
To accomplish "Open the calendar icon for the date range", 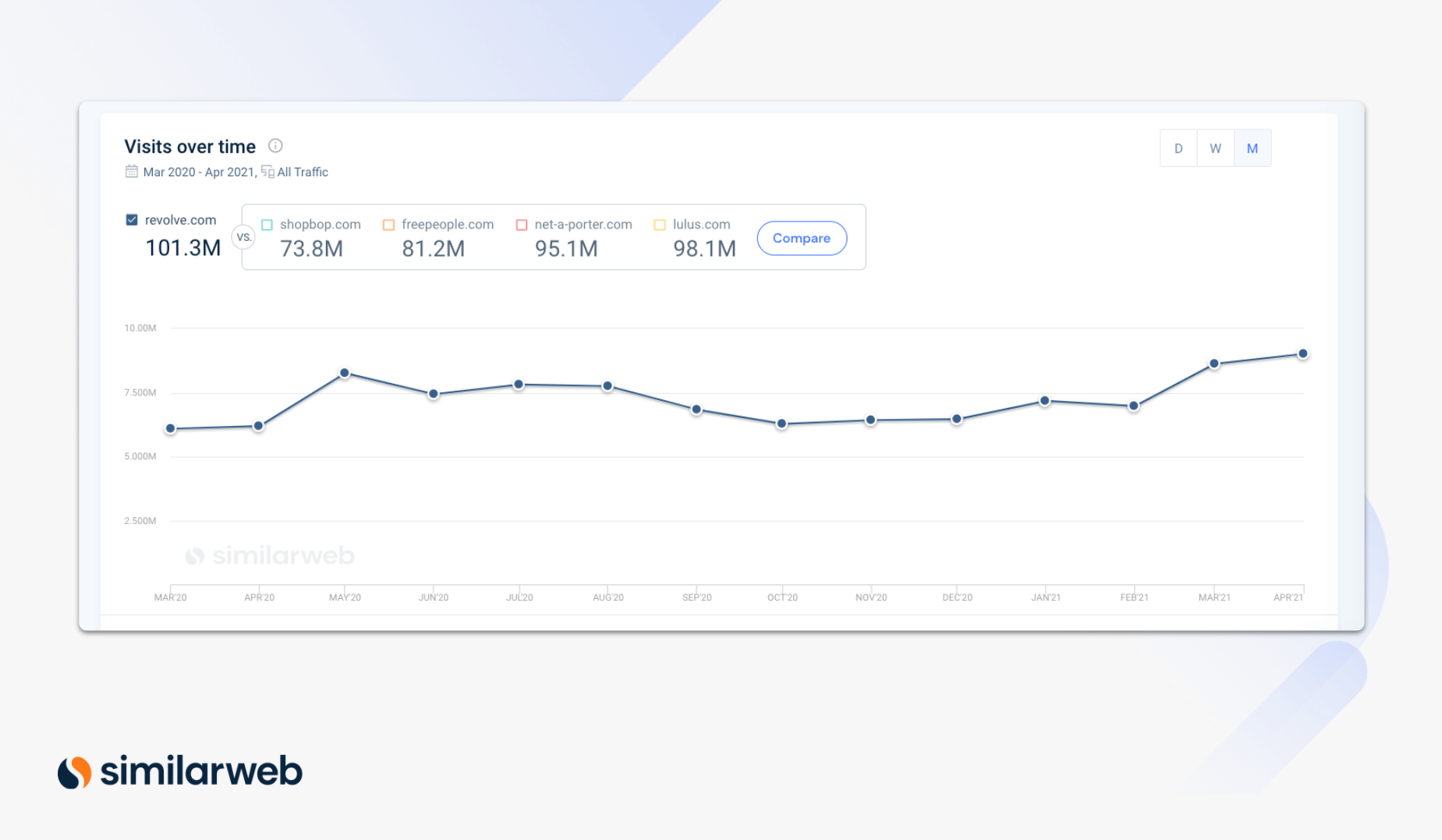I will [131, 172].
